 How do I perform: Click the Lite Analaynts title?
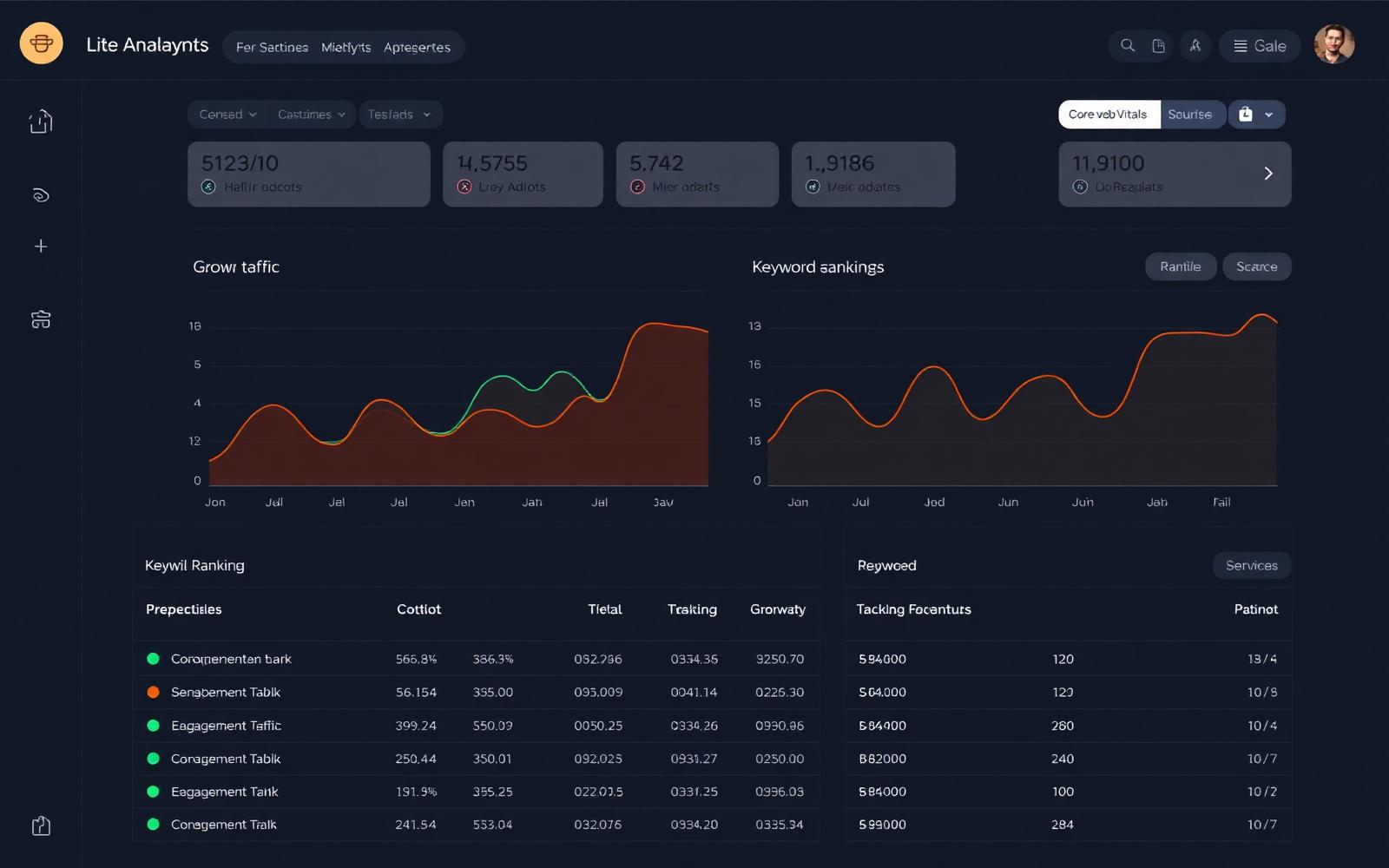(148, 45)
